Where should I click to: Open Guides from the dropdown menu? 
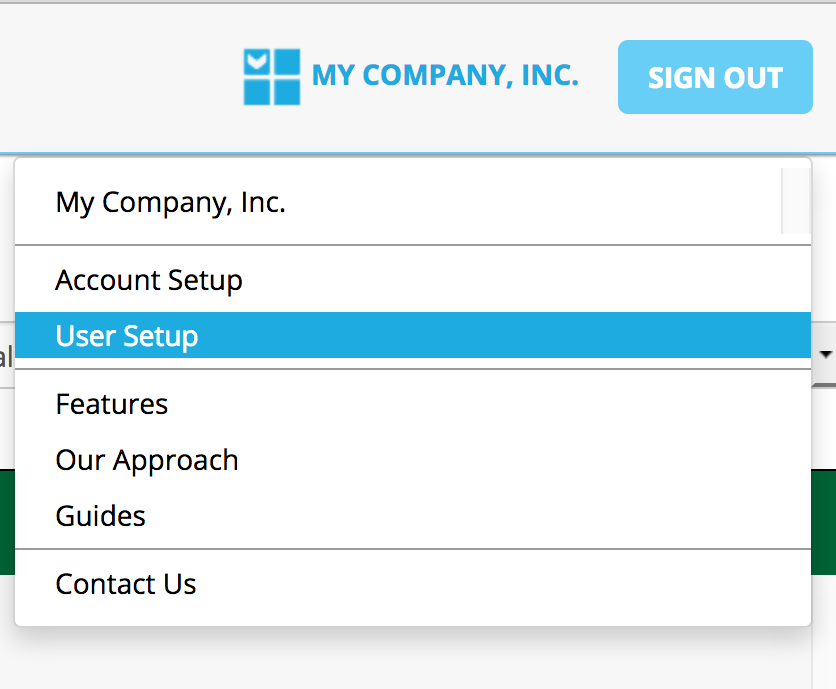[101, 516]
